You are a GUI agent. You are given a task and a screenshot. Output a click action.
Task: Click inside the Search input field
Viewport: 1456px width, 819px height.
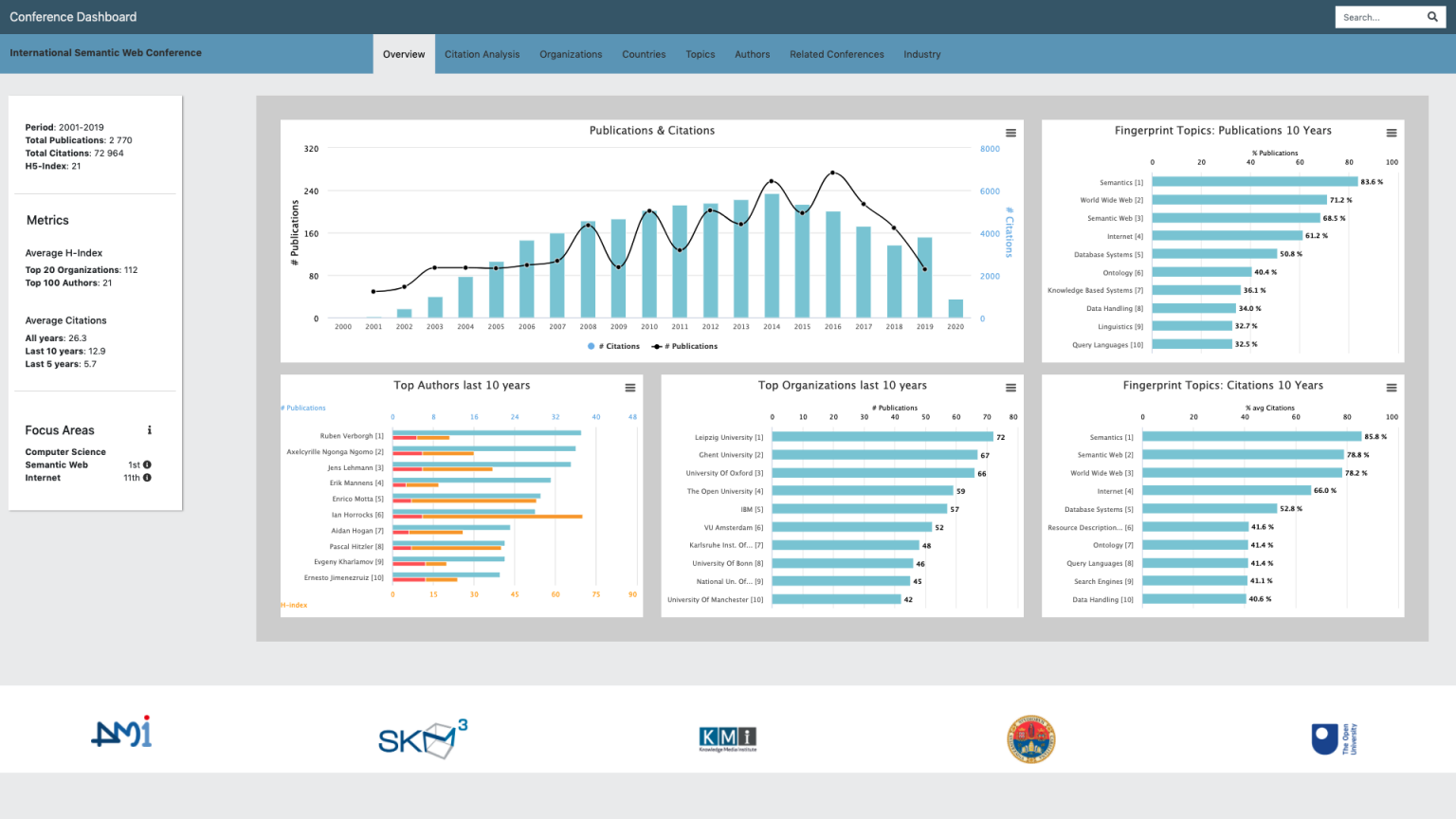click(1379, 16)
